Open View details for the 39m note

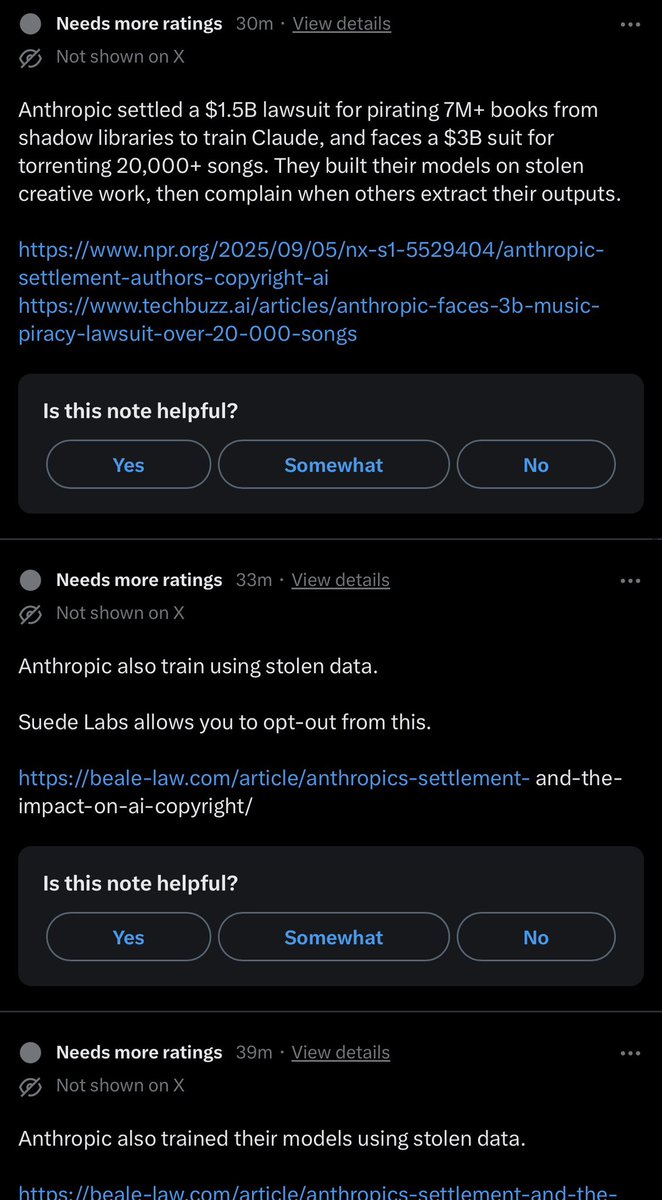(x=341, y=1052)
